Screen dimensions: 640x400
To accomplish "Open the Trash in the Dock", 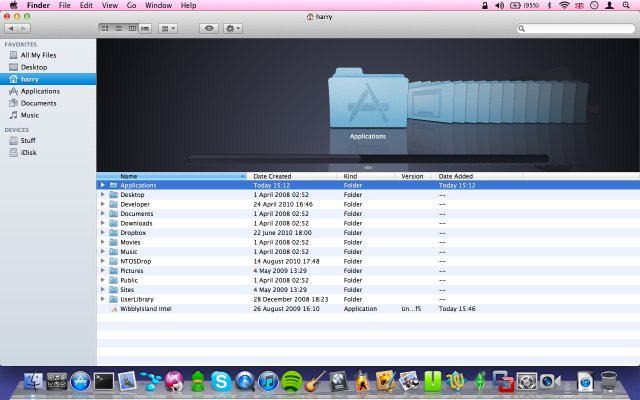I will pyautogui.click(x=609, y=381).
